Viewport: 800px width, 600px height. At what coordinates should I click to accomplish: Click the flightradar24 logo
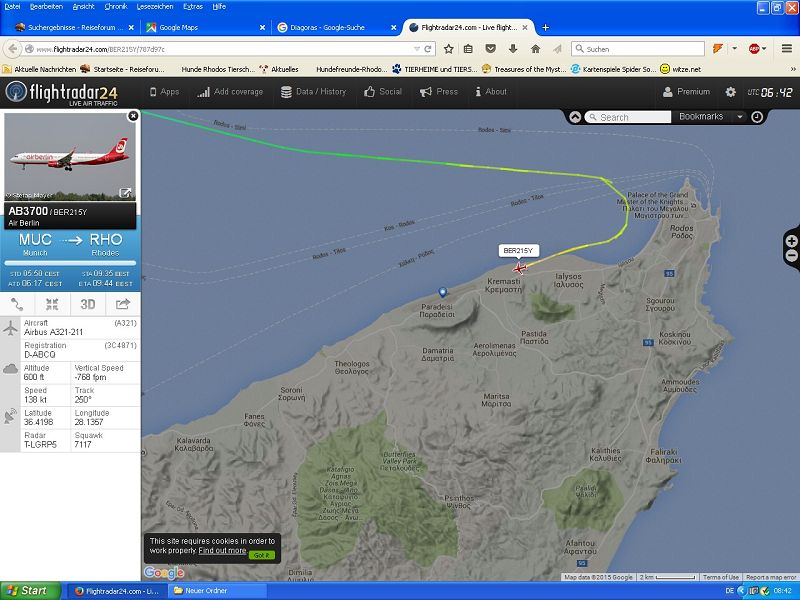point(62,93)
